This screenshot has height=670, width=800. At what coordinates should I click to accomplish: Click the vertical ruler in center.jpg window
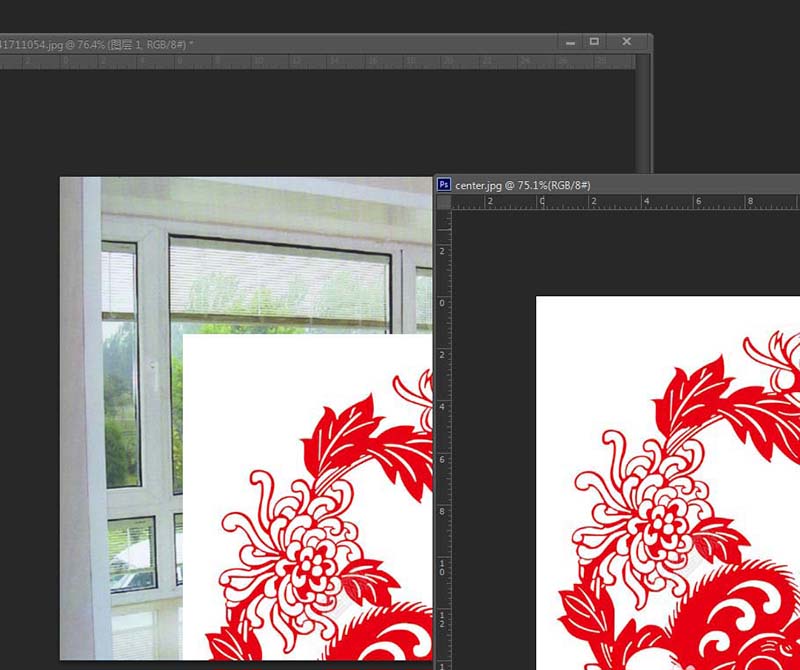point(444,440)
